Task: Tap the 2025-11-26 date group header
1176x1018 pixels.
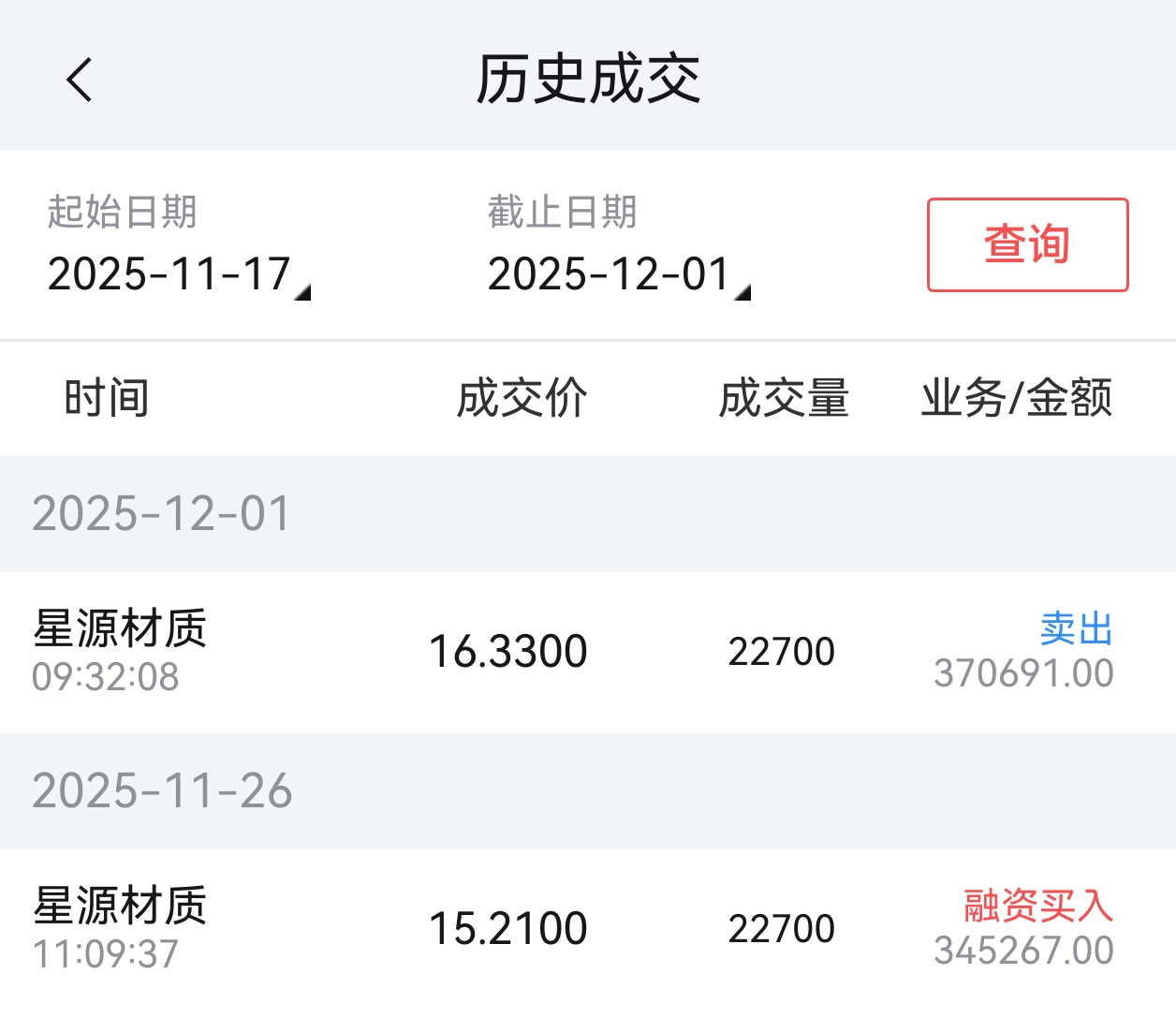Action: coord(162,791)
